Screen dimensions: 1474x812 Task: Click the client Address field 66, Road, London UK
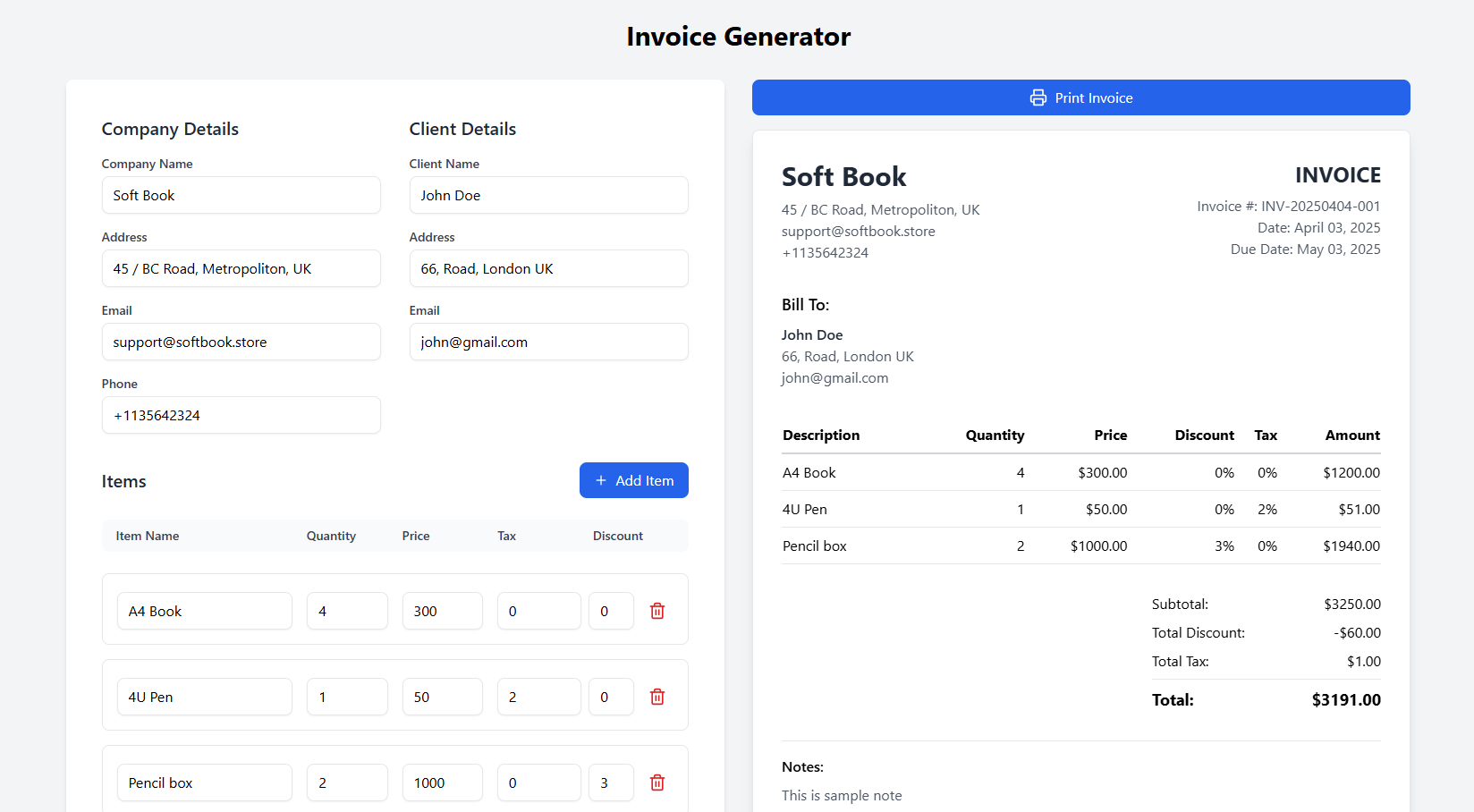pyautogui.click(x=548, y=268)
